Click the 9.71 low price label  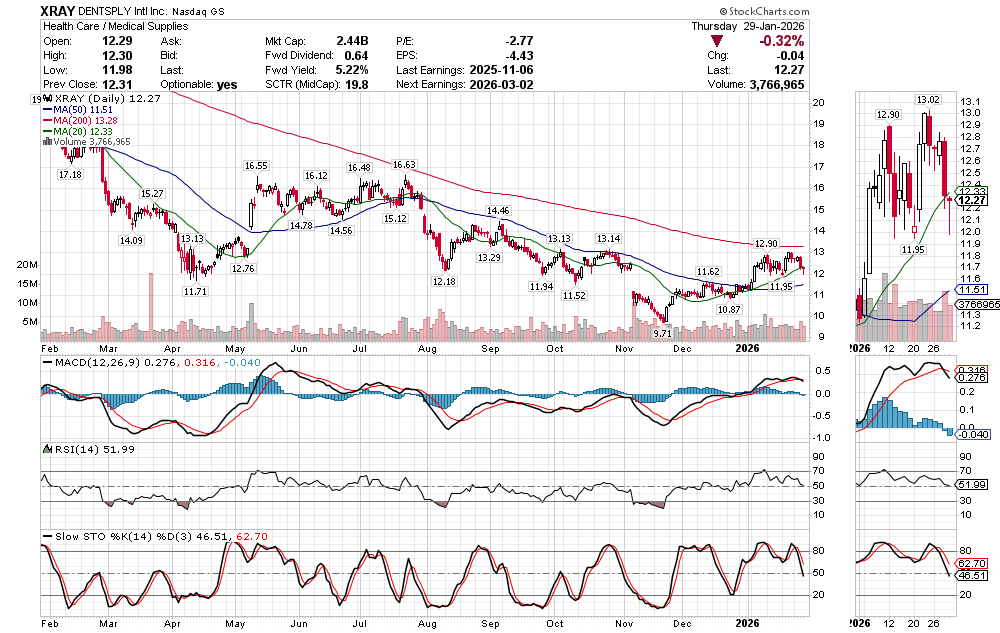[661, 332]
